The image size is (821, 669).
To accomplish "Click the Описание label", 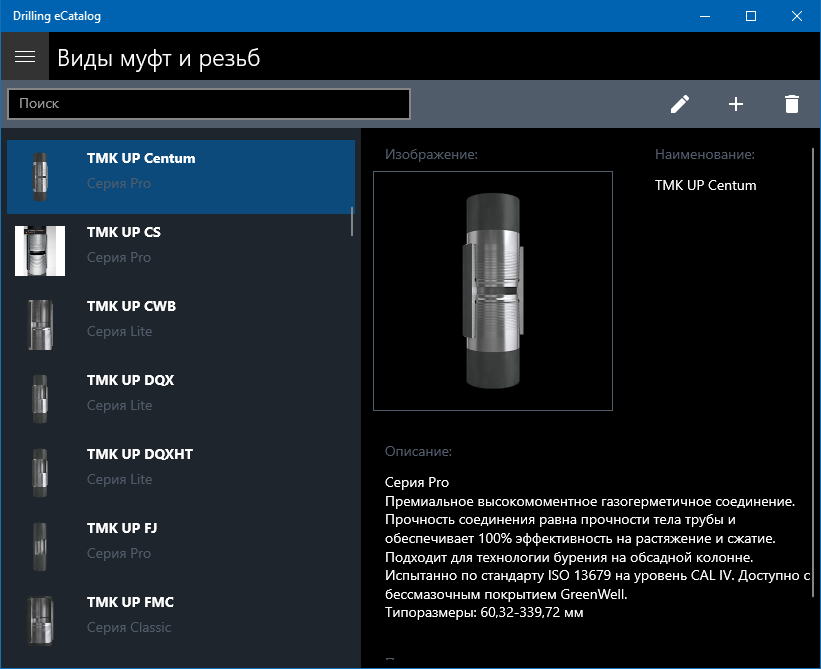I will 418,451.
